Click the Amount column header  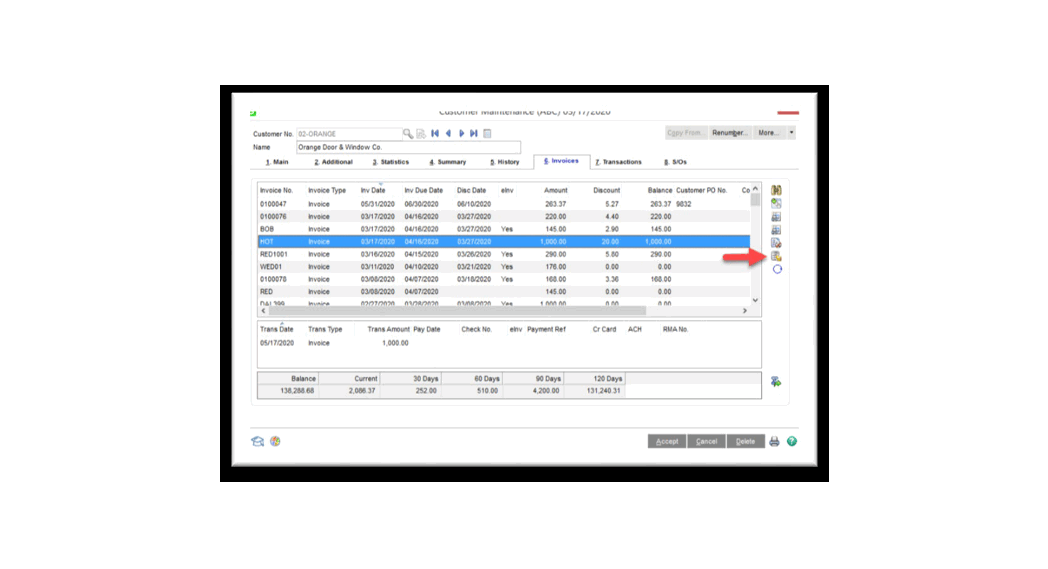coord(555,191)
